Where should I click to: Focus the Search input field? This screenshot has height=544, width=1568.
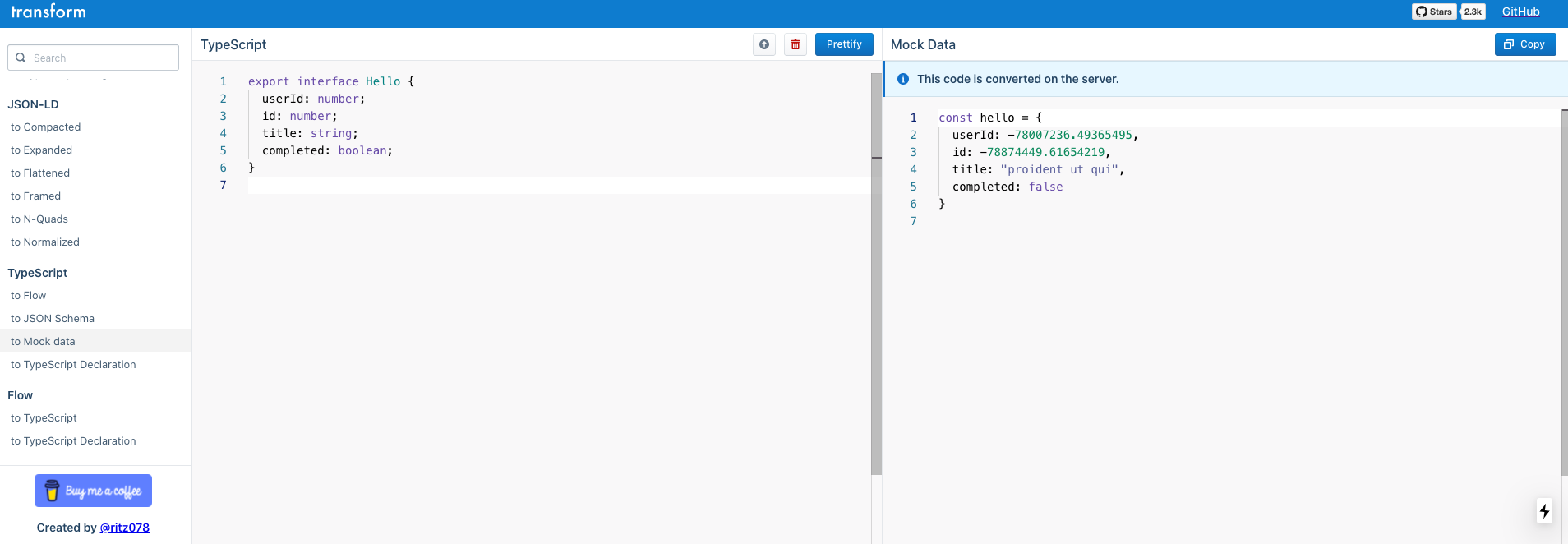coord(93,58)
